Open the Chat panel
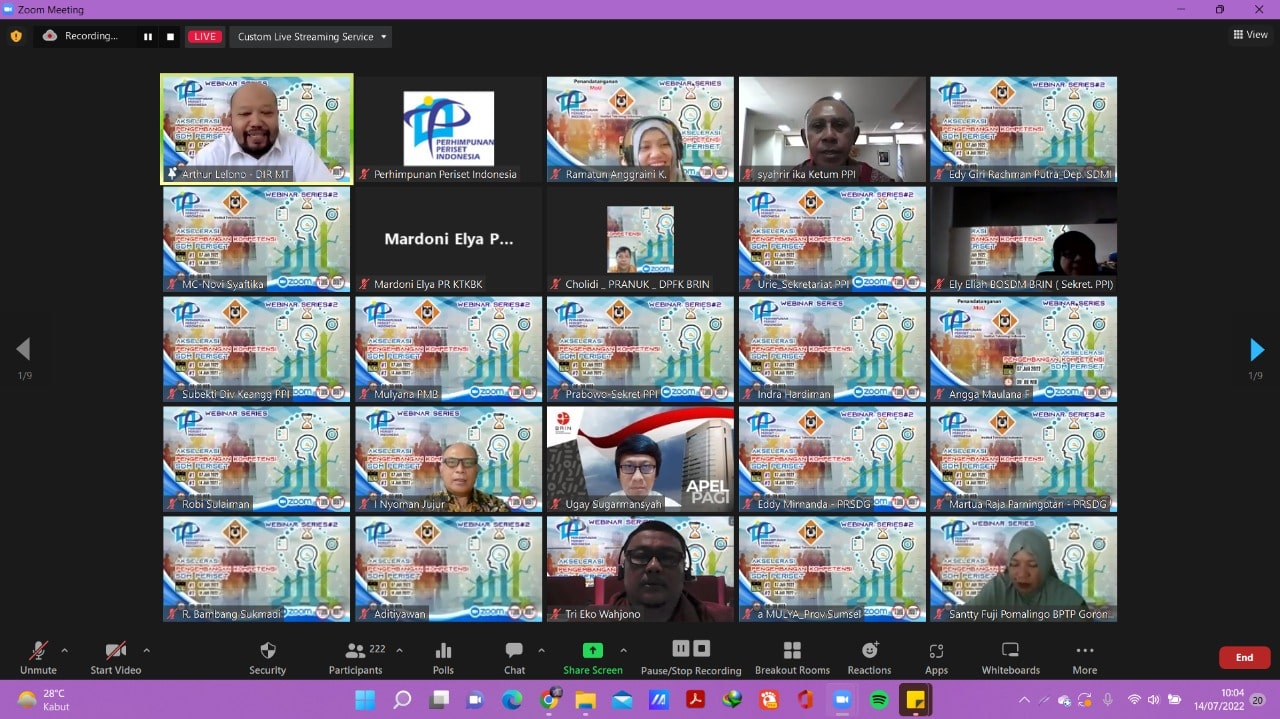Screen dimensions: 1280x719 514,651
